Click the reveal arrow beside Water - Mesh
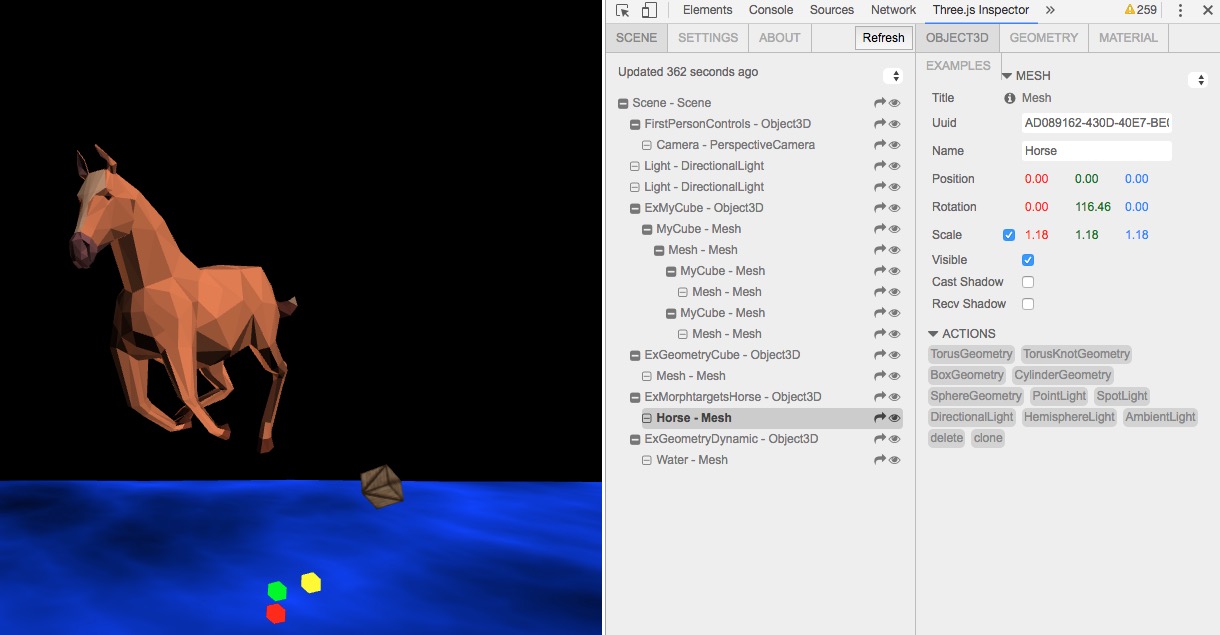Viewport: 1220px width, 635px height. [x=879, y=459]
